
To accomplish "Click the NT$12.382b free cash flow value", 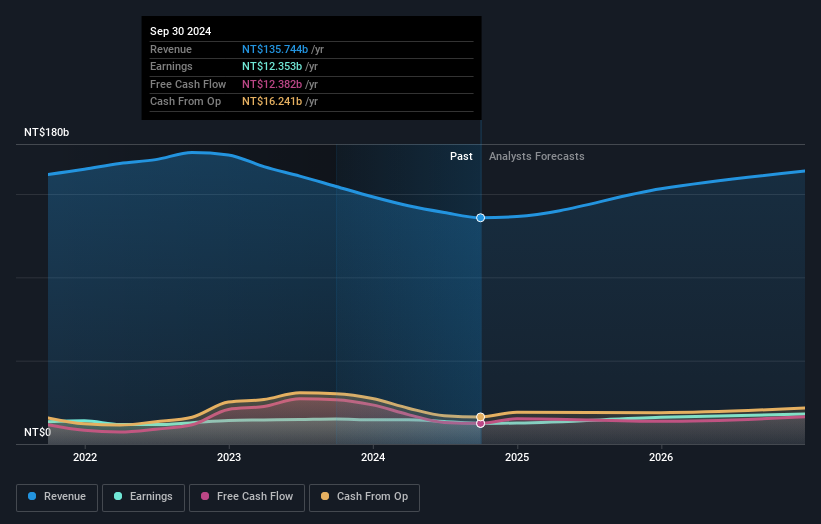I will point(272,84).
